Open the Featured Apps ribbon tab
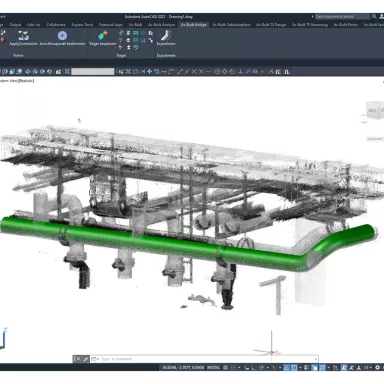384x384 pixels. (x=111, y=25)
